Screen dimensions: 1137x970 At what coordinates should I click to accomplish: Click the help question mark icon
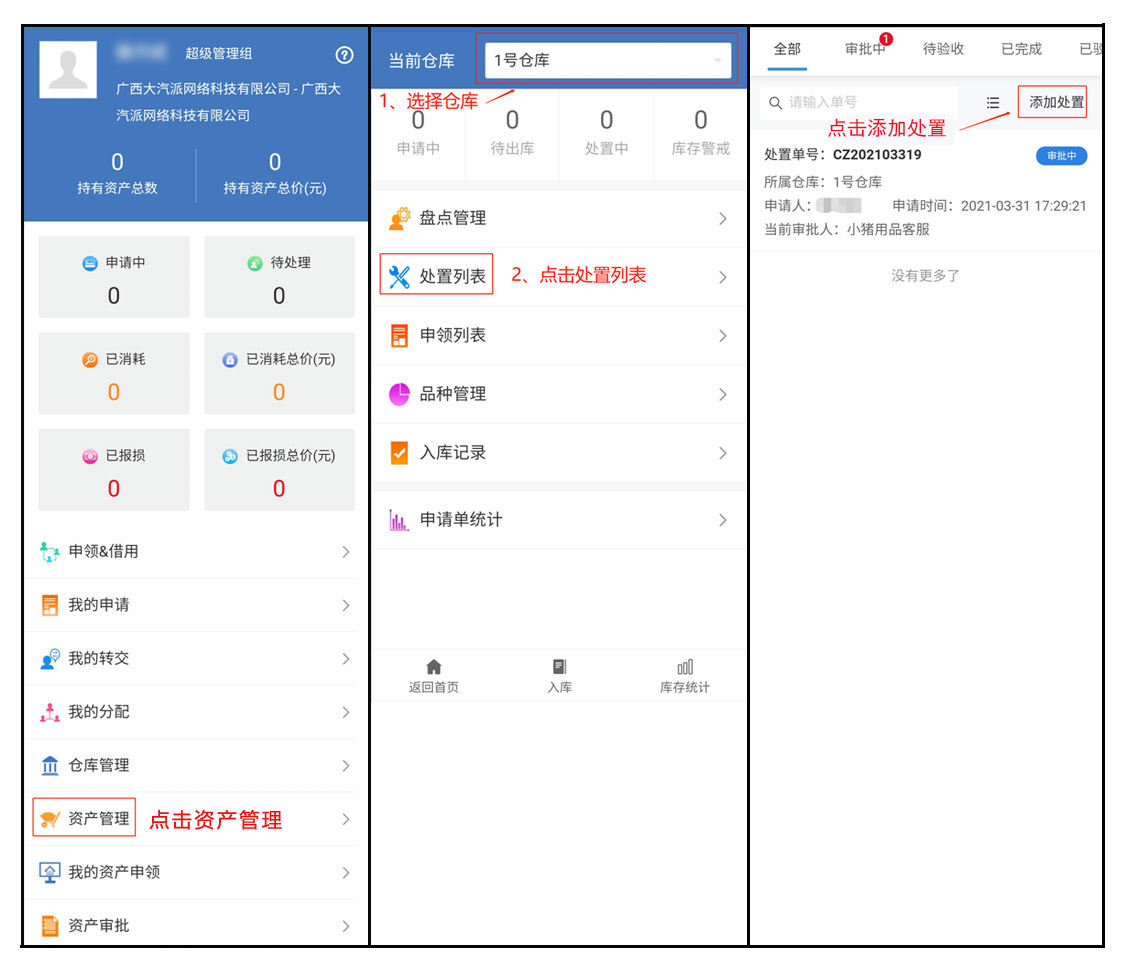[344, 55]
